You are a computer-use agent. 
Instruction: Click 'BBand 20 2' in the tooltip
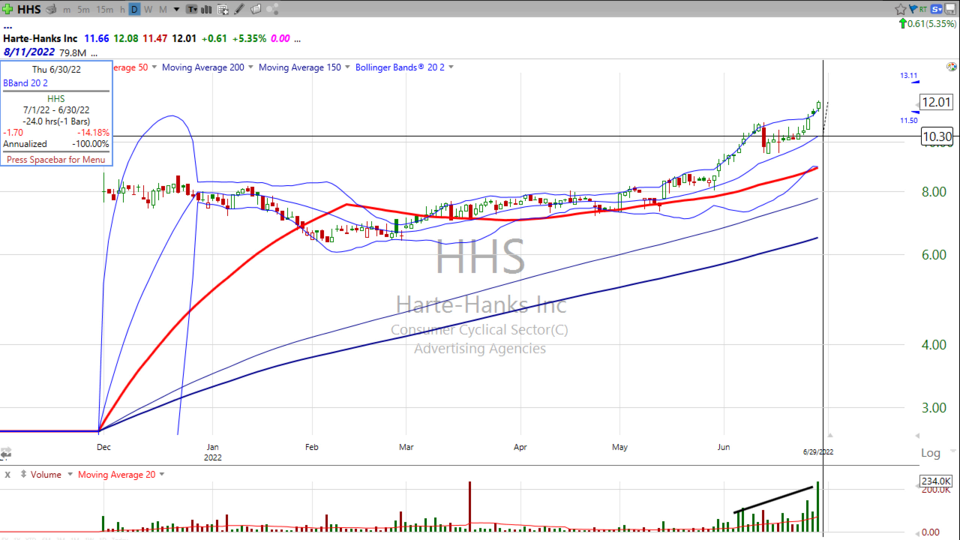(25, 83)
